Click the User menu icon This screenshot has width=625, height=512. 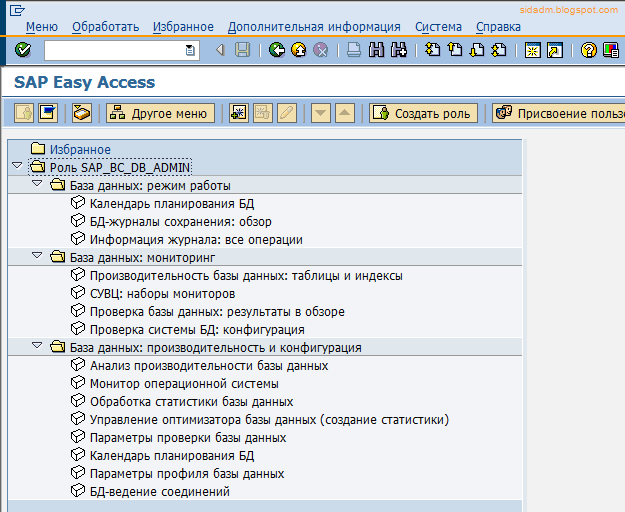[x=24, y=113]
